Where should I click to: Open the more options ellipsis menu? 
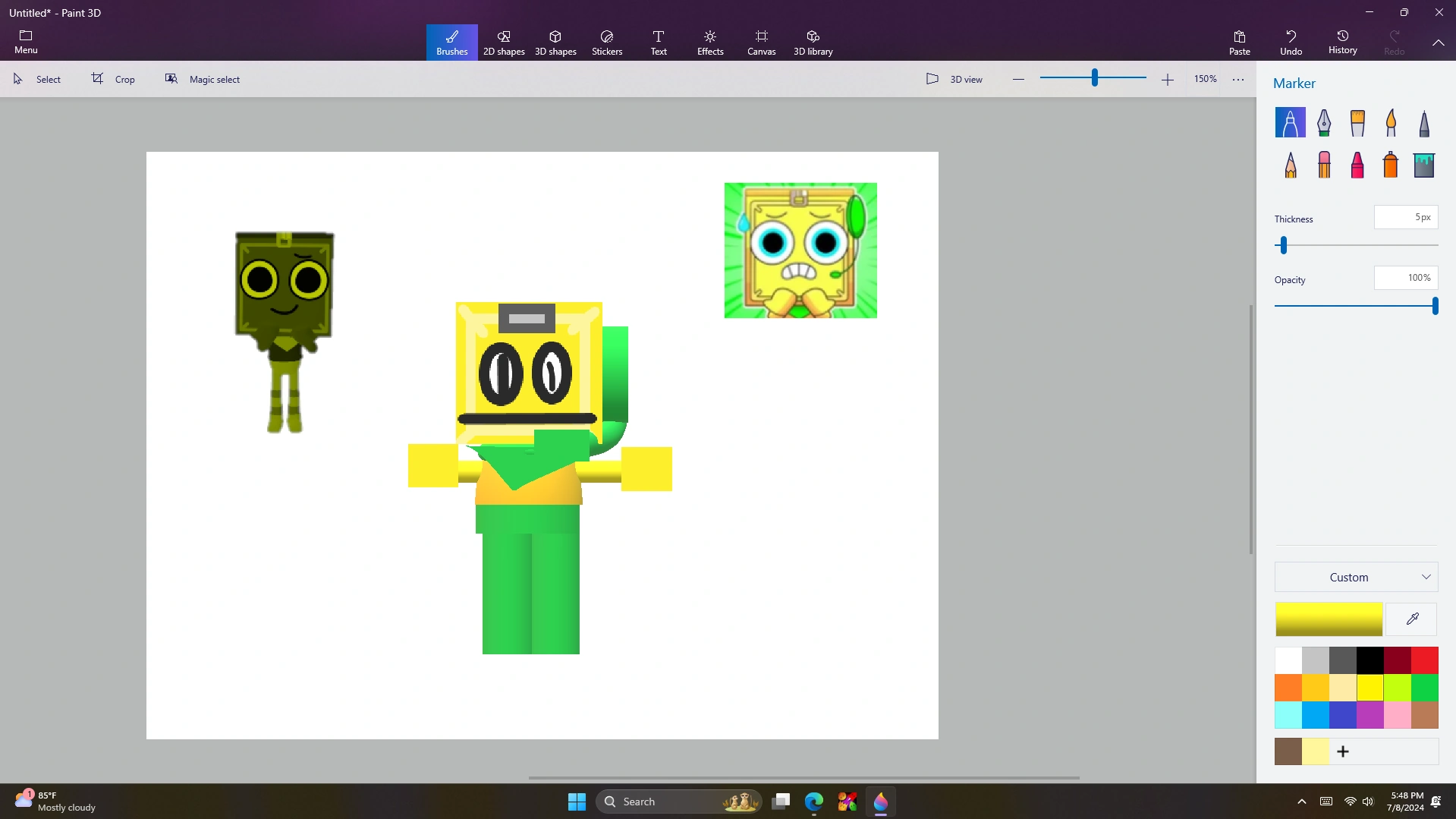pos(1238,80)
